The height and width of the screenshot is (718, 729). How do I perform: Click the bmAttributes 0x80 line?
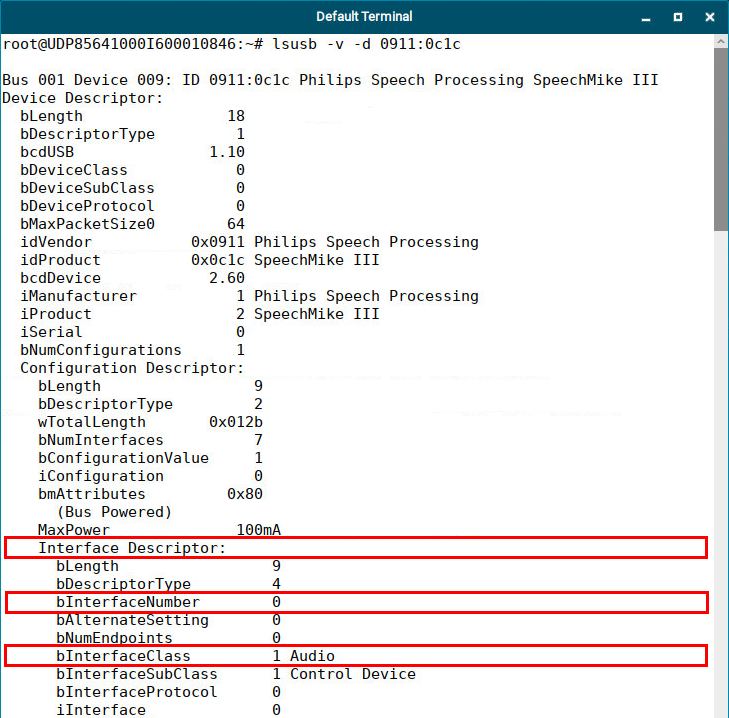pos(151,494)
